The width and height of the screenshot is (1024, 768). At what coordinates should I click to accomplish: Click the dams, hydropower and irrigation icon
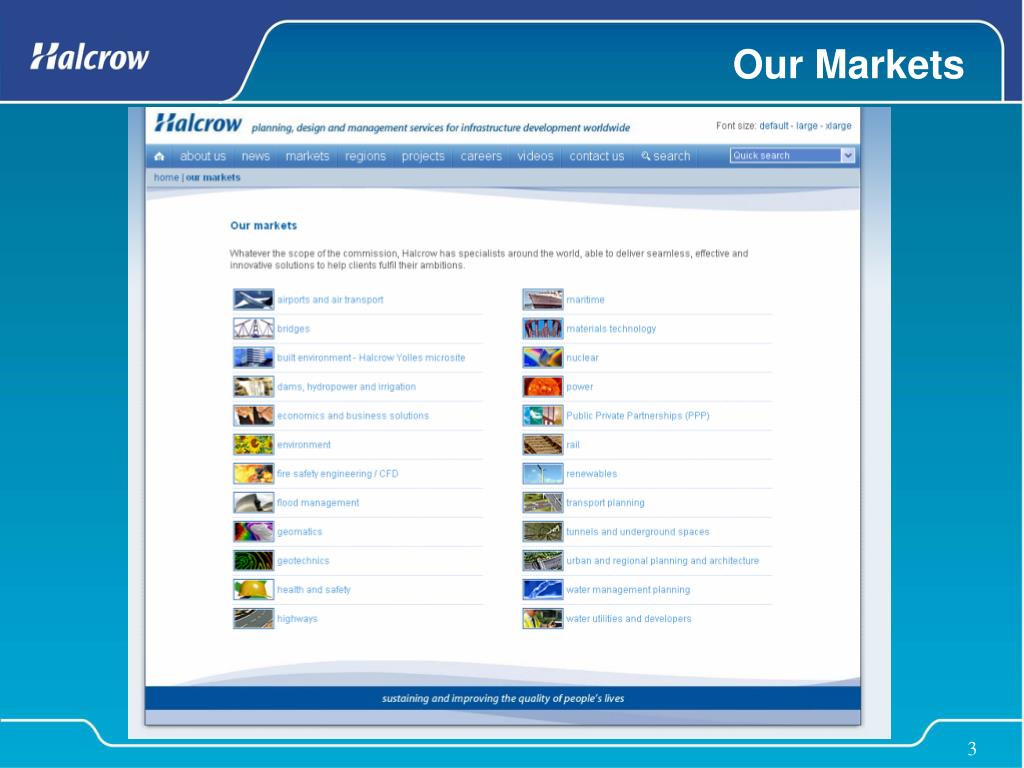click(253, 387)
